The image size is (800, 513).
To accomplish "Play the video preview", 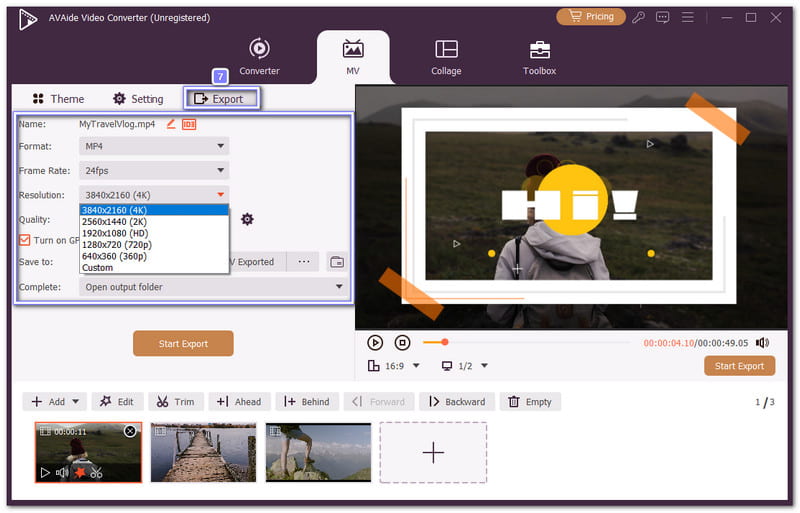I will point(375,342).
